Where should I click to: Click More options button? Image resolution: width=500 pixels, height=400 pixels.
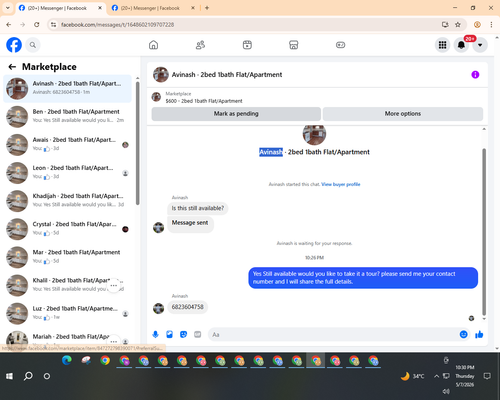[x=403, y=114]
